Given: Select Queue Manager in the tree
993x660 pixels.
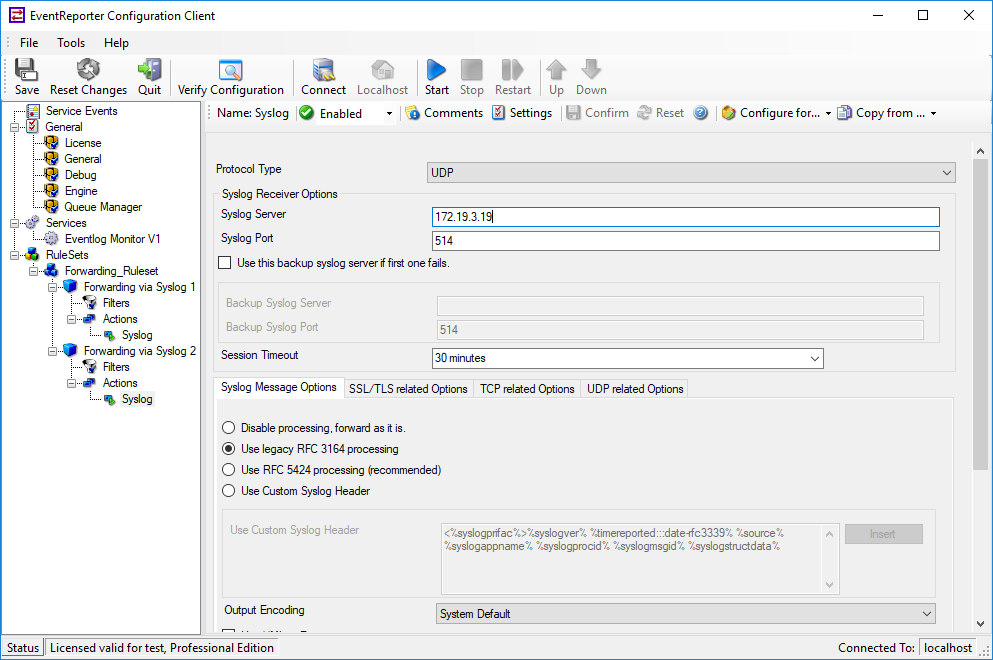Looking at the screenshot, I should (103, 207).
